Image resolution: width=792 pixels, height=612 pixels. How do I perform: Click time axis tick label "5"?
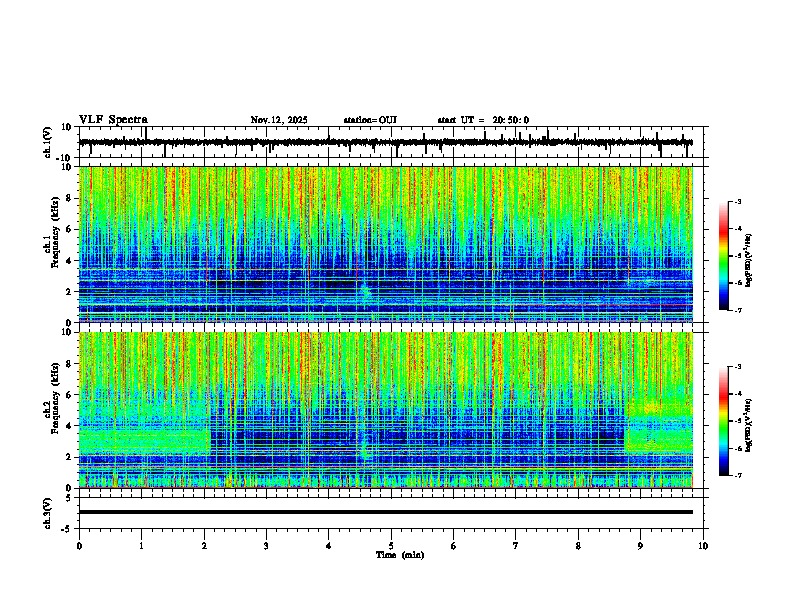pos(391,545)
